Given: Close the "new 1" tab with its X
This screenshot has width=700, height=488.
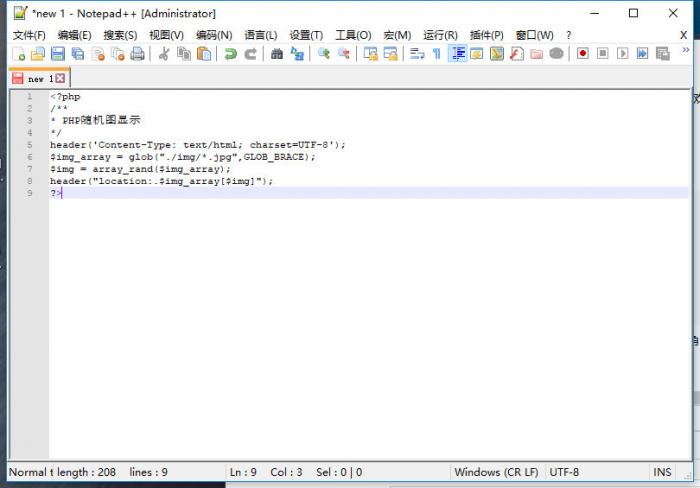Looking at the screenshot, I should pos(60,78).
